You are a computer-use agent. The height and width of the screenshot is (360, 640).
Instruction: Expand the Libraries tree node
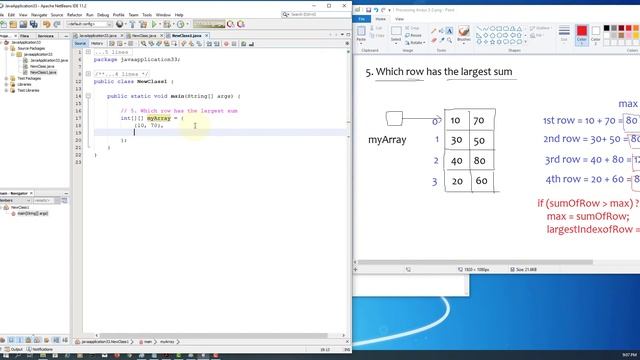pyautogui.click(x=7, y=84)
